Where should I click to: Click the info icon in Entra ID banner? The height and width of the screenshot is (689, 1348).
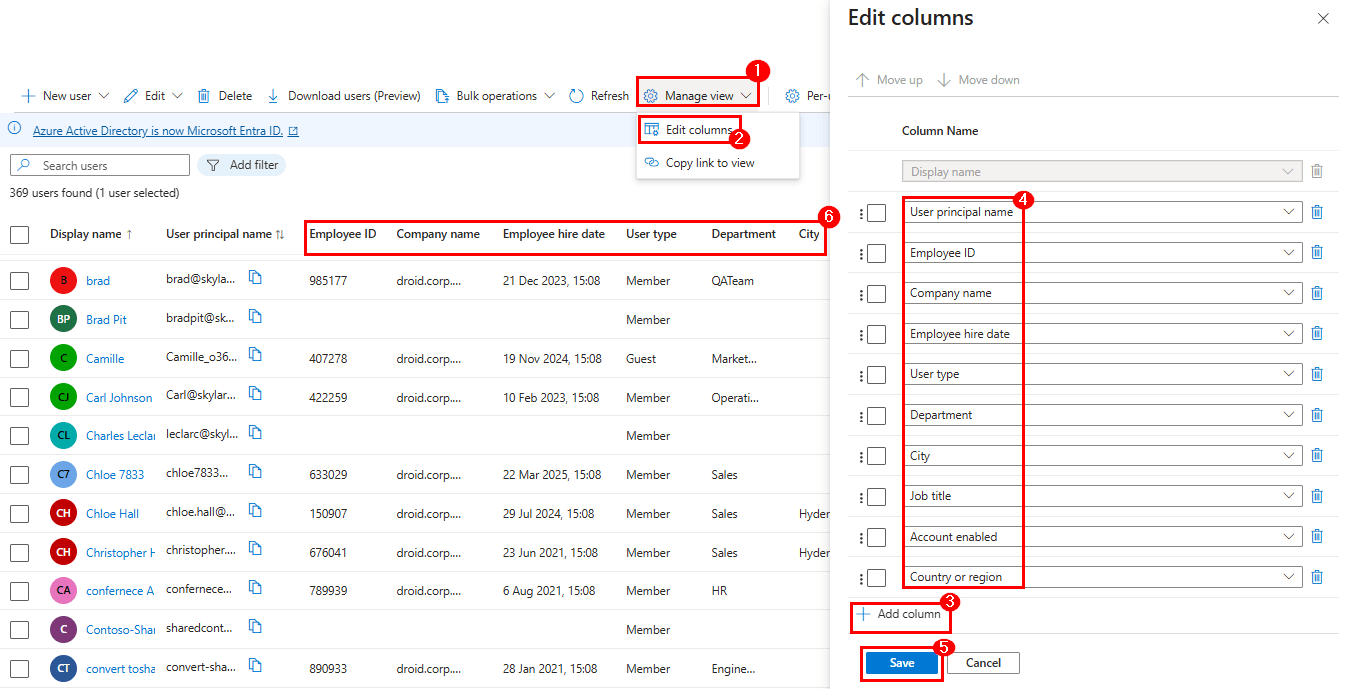pos(14,129)
